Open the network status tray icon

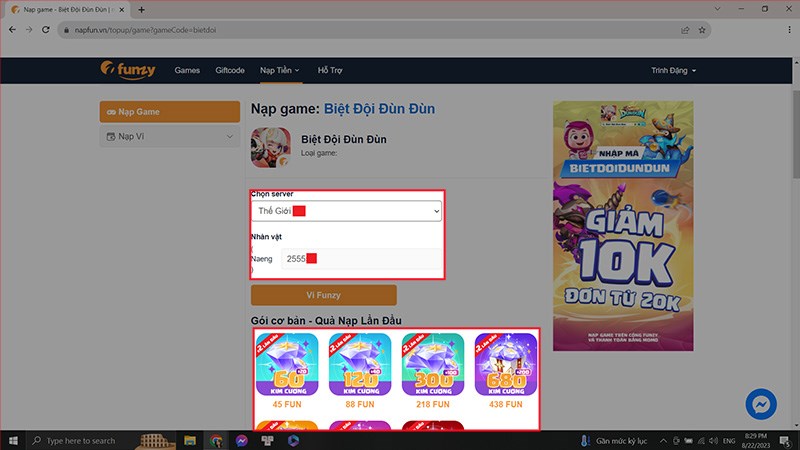tap(701, 441)
